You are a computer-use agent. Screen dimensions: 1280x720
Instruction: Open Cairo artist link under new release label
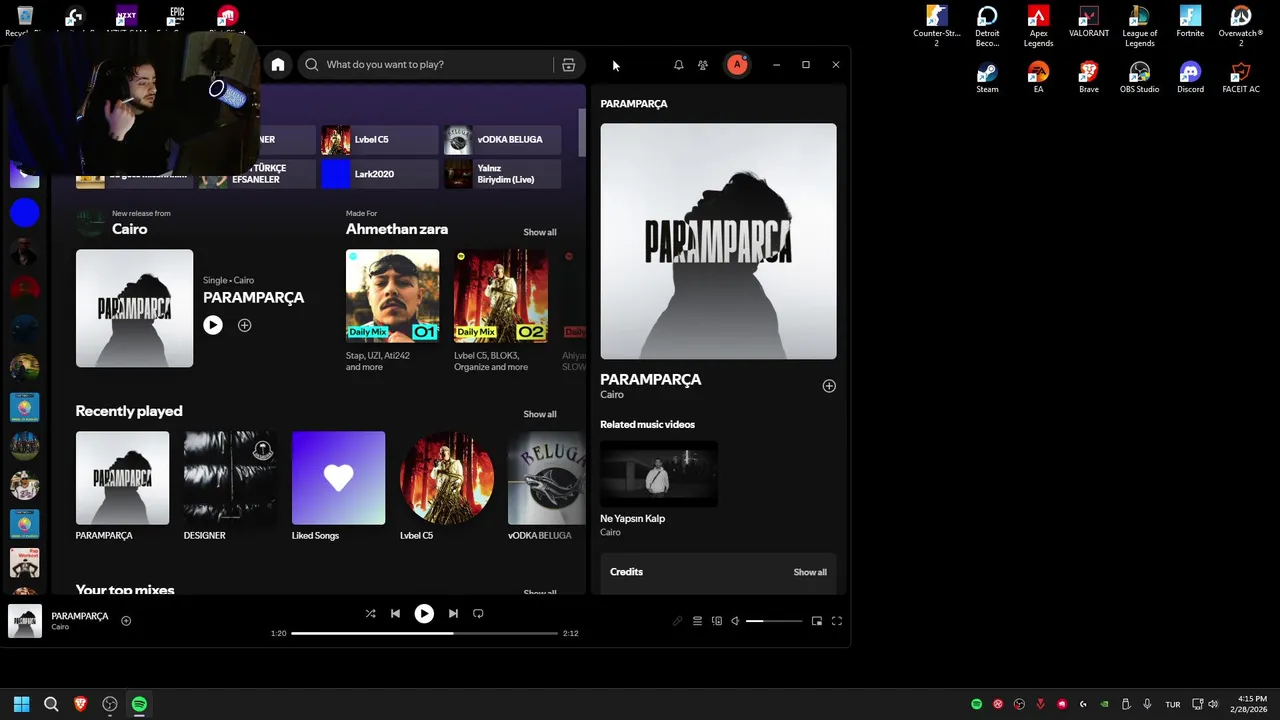(130, 229)
